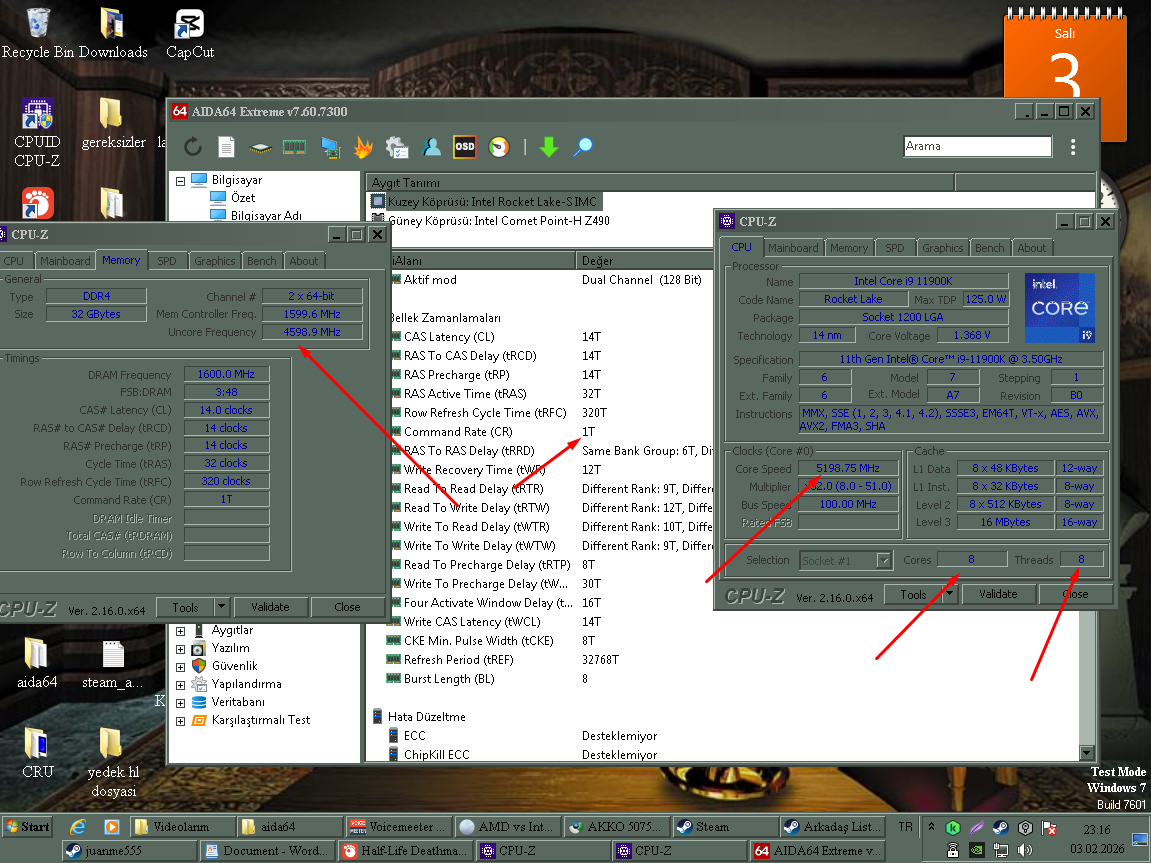
Task: Open AIDA64 three-dot menu button
Action: (x=1073, y=147)
